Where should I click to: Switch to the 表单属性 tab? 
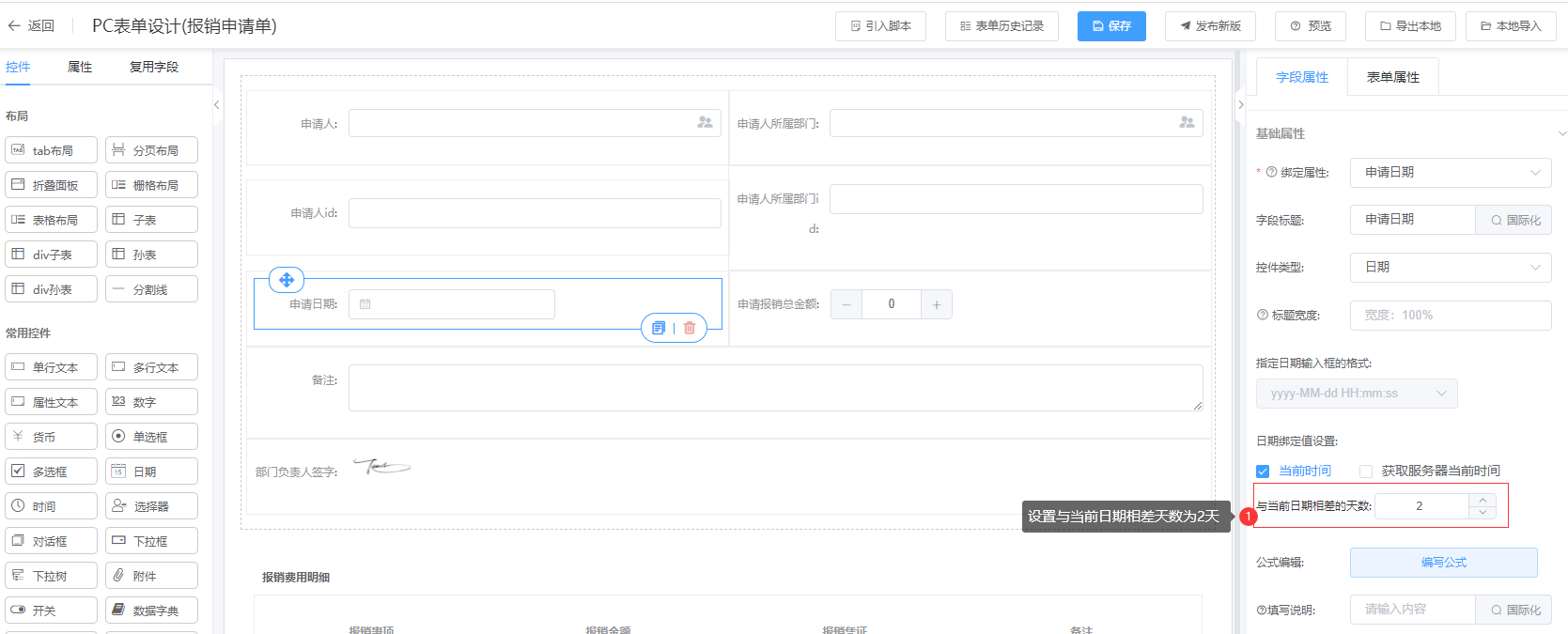pos(1392,77)
